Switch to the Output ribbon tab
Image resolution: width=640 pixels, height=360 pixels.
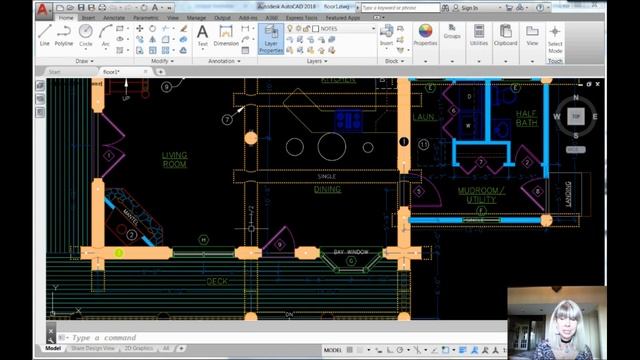[x=222, y=18]
